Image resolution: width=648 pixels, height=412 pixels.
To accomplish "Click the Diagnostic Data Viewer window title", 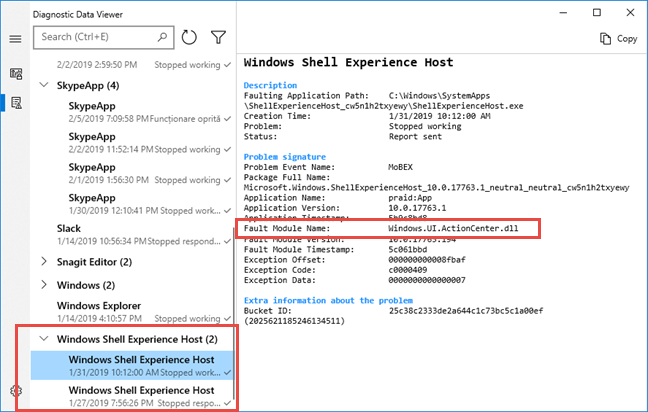I will coord(78,14).
